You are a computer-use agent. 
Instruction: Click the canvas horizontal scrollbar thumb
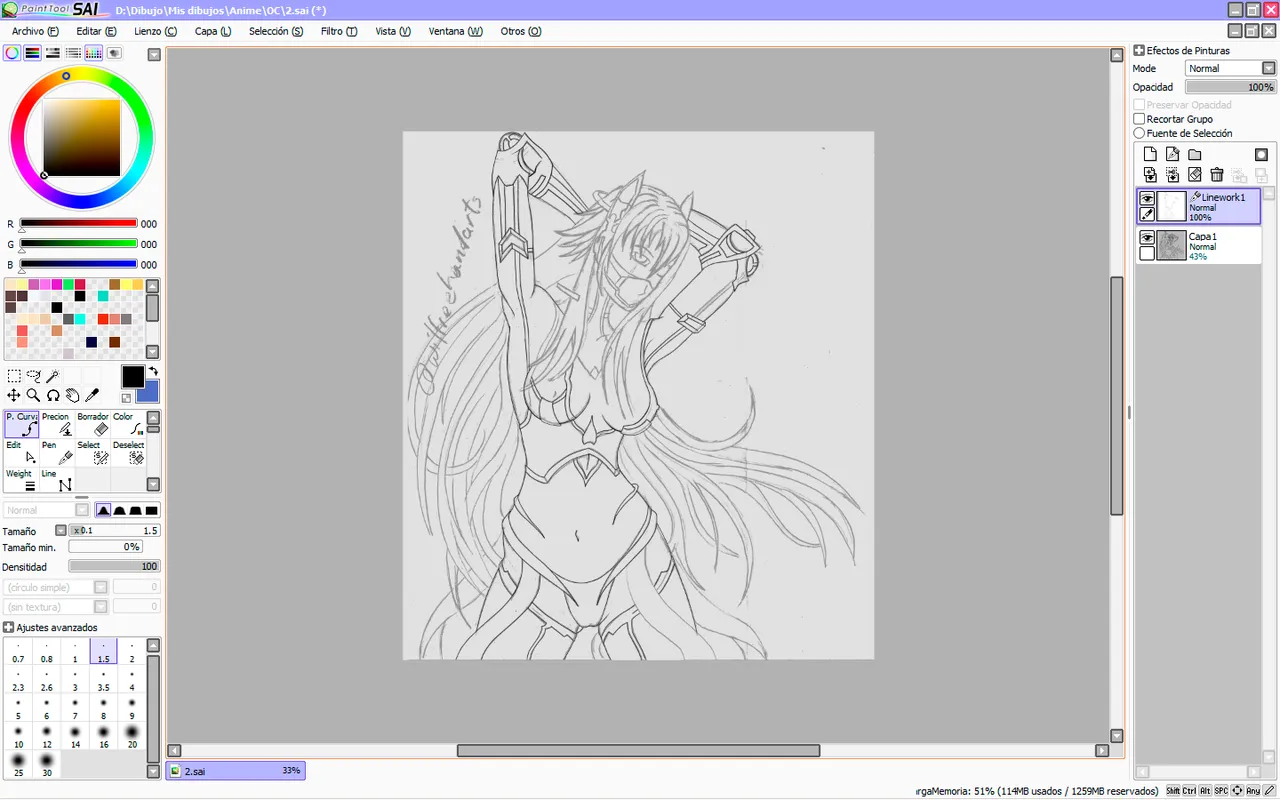point(638,750)
